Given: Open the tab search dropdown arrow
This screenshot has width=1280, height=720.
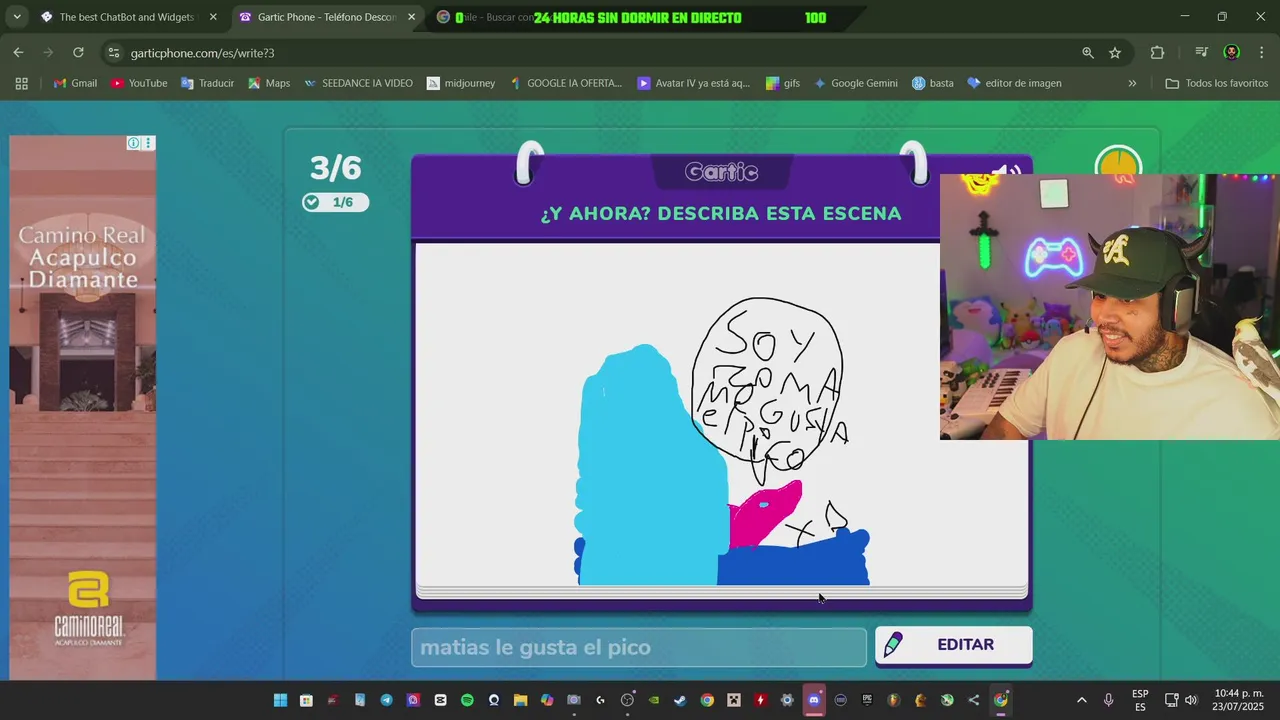Looking at the screenshot, I should [x=17, y=17].
